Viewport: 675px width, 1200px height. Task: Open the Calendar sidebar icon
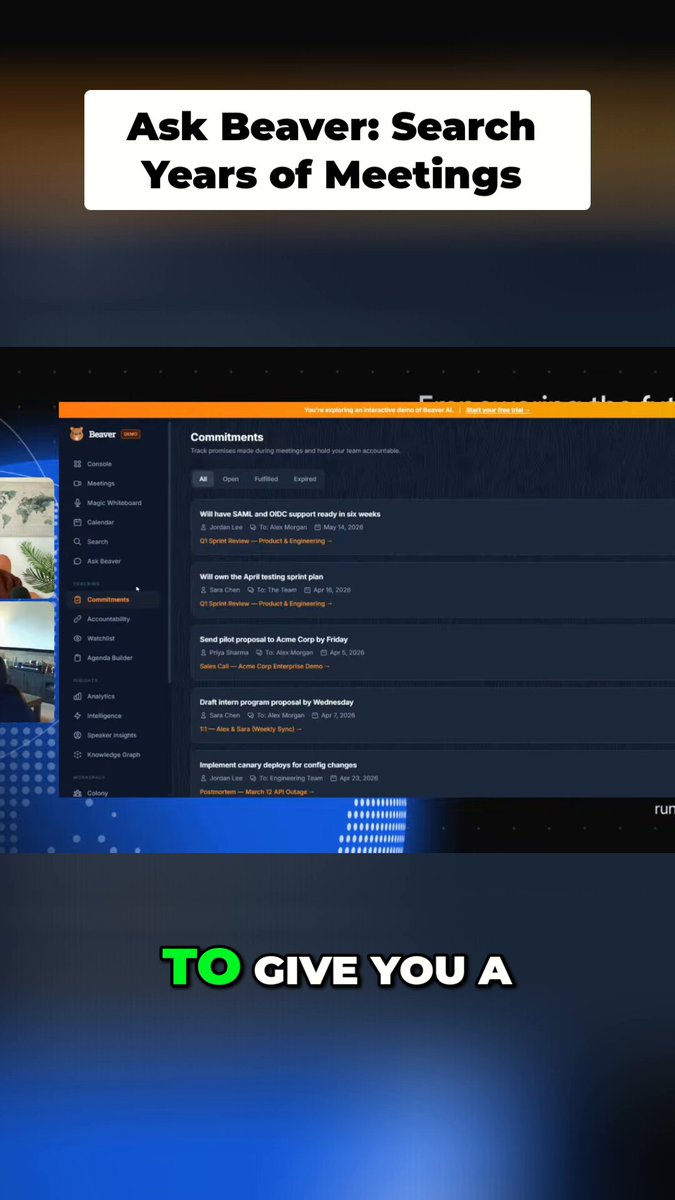pyautogui.click(x=78, y=522)
